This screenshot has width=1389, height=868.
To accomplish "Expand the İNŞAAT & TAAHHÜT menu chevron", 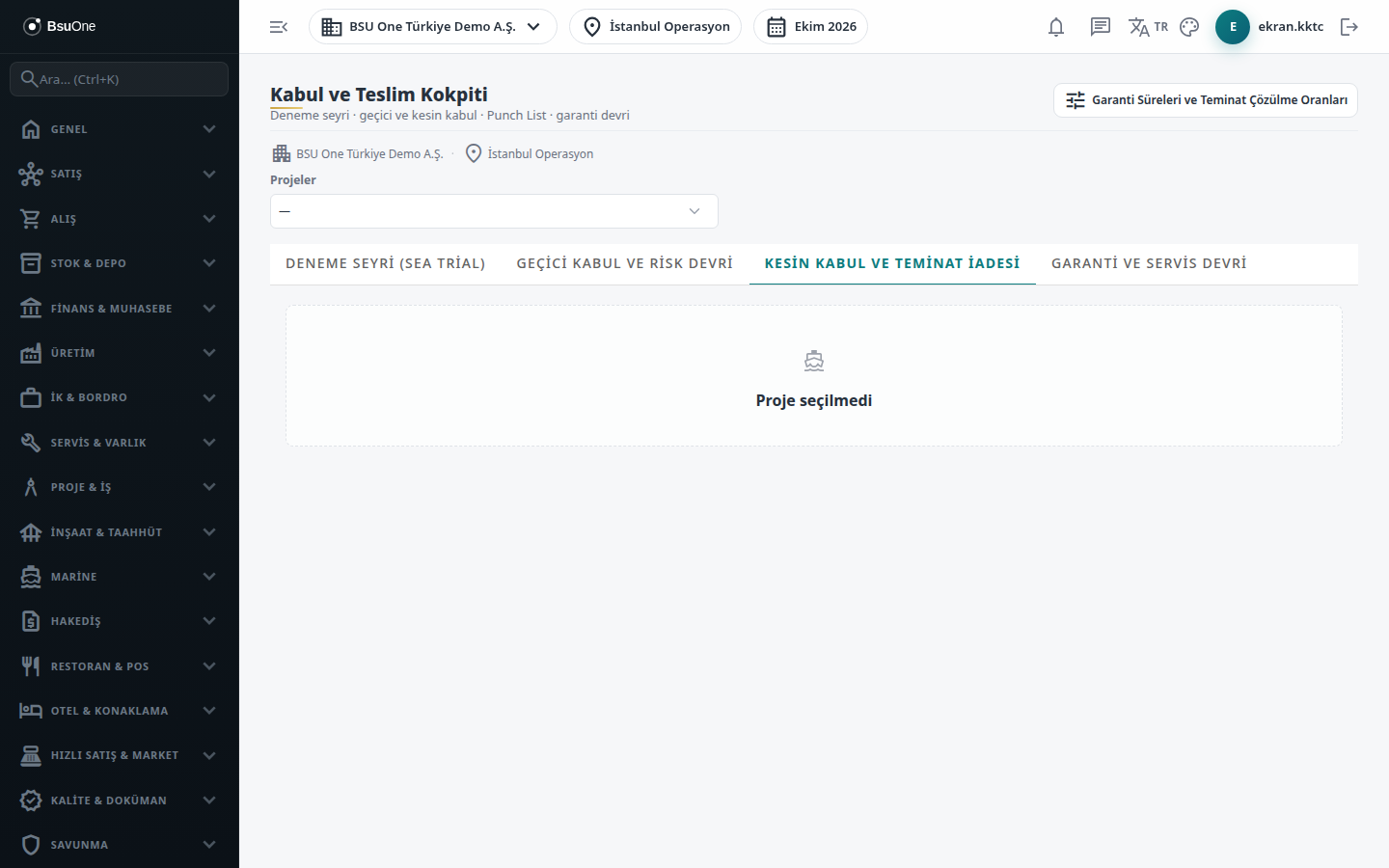I will tap(209, 532).
